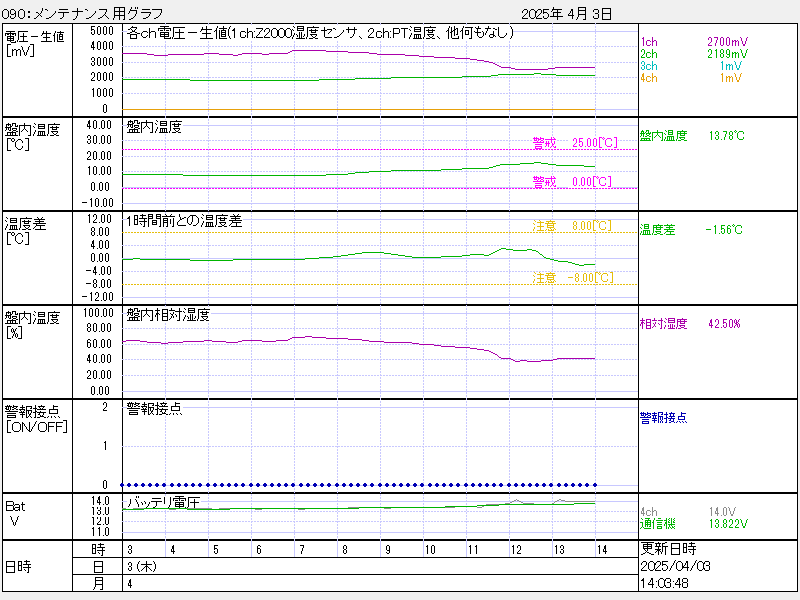800x600 pixels.
Task: Click hour 8 on the time axis
Action: (x=344, y=550)
